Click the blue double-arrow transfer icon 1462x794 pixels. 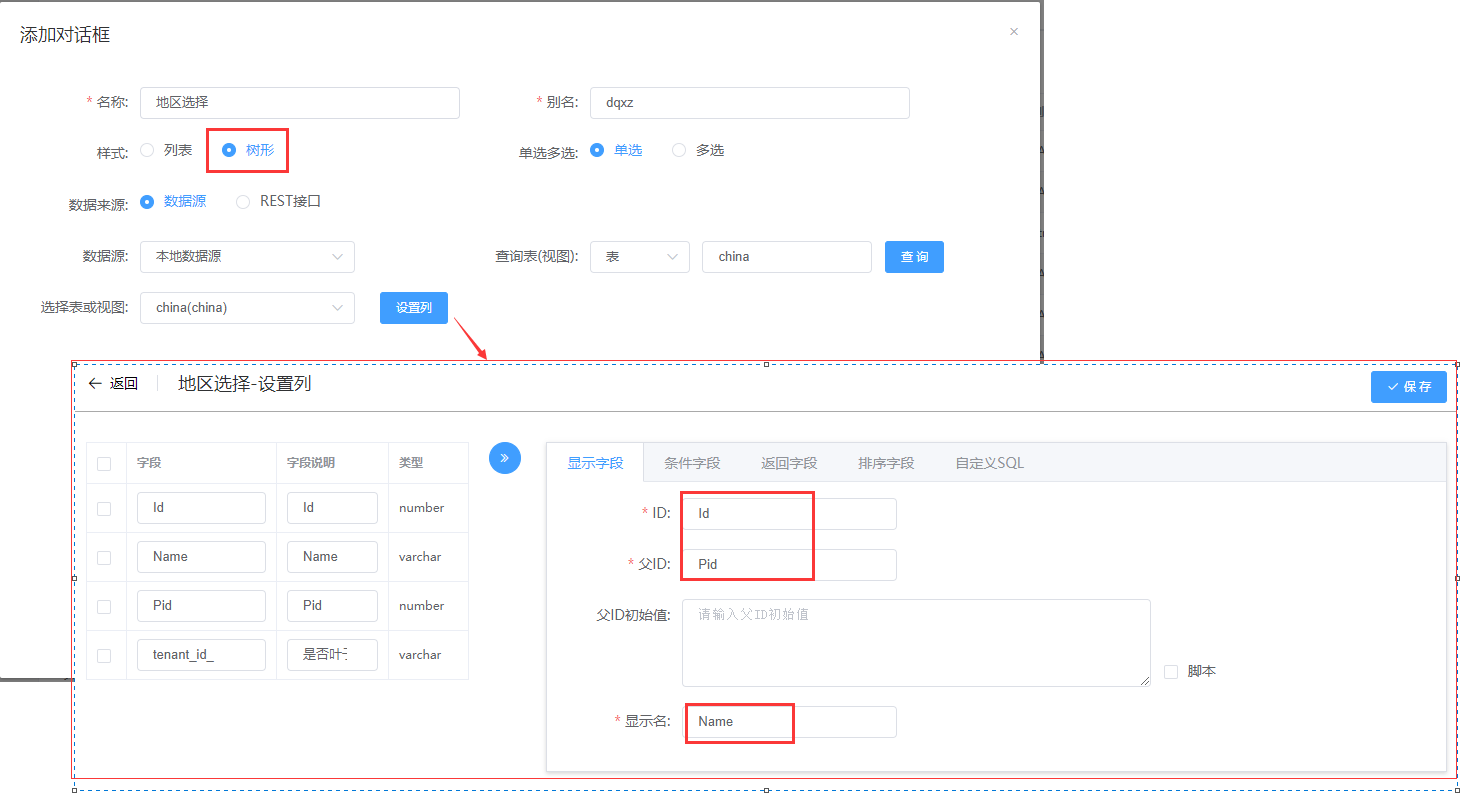pyautogui.click(x=505, y=458)
